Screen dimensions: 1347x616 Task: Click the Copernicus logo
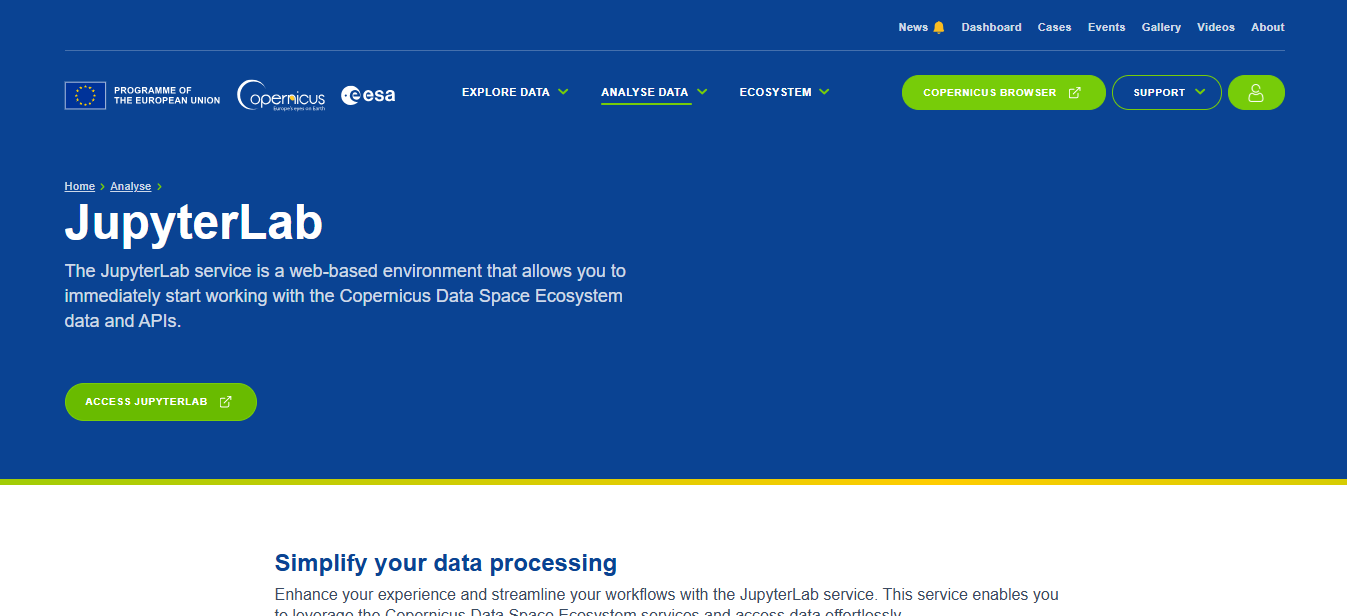pos(281,95)
